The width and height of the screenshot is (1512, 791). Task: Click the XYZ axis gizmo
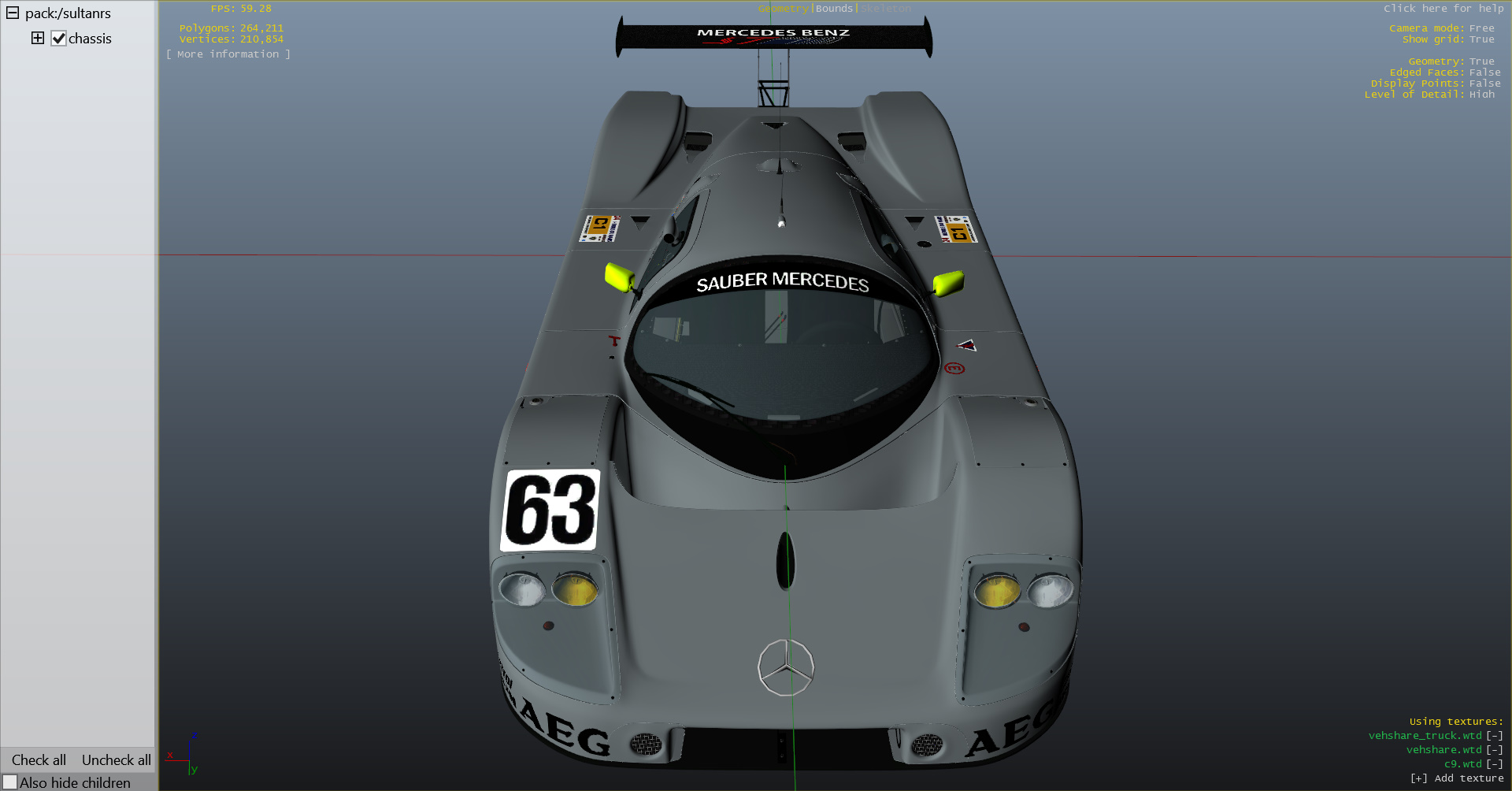click(x=183, y=754)
